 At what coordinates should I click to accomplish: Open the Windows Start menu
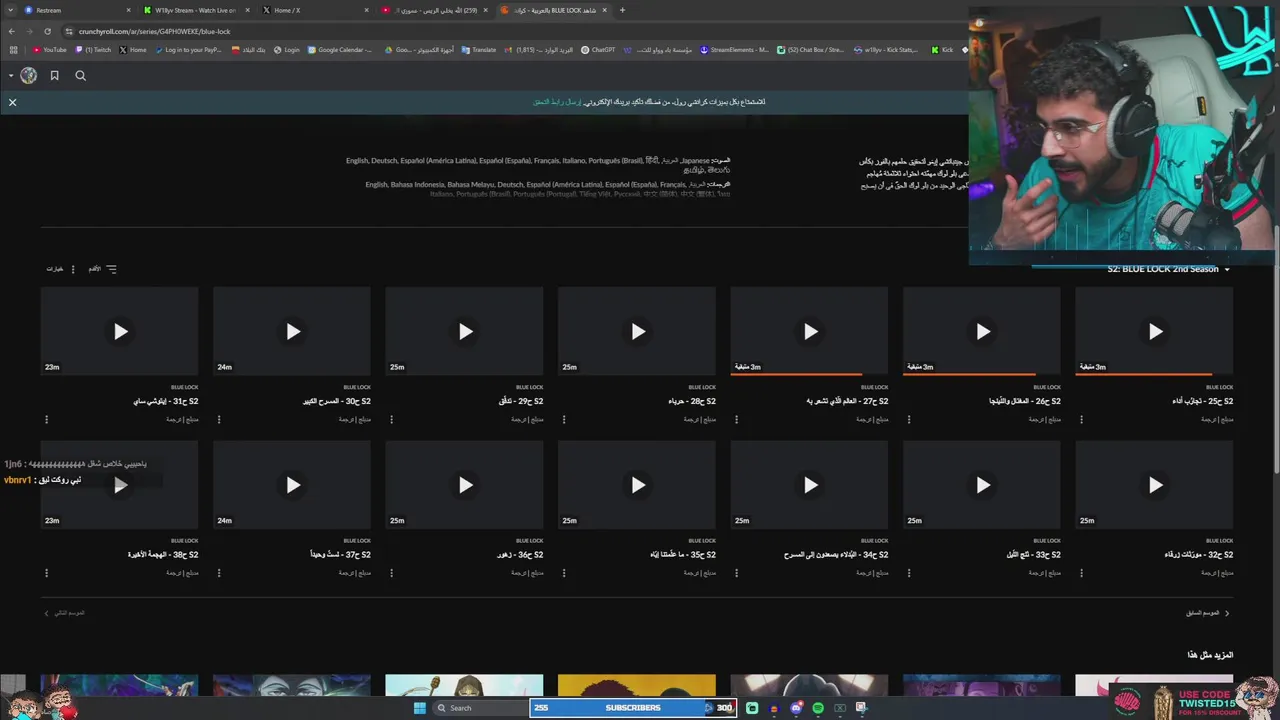point(419,708)
